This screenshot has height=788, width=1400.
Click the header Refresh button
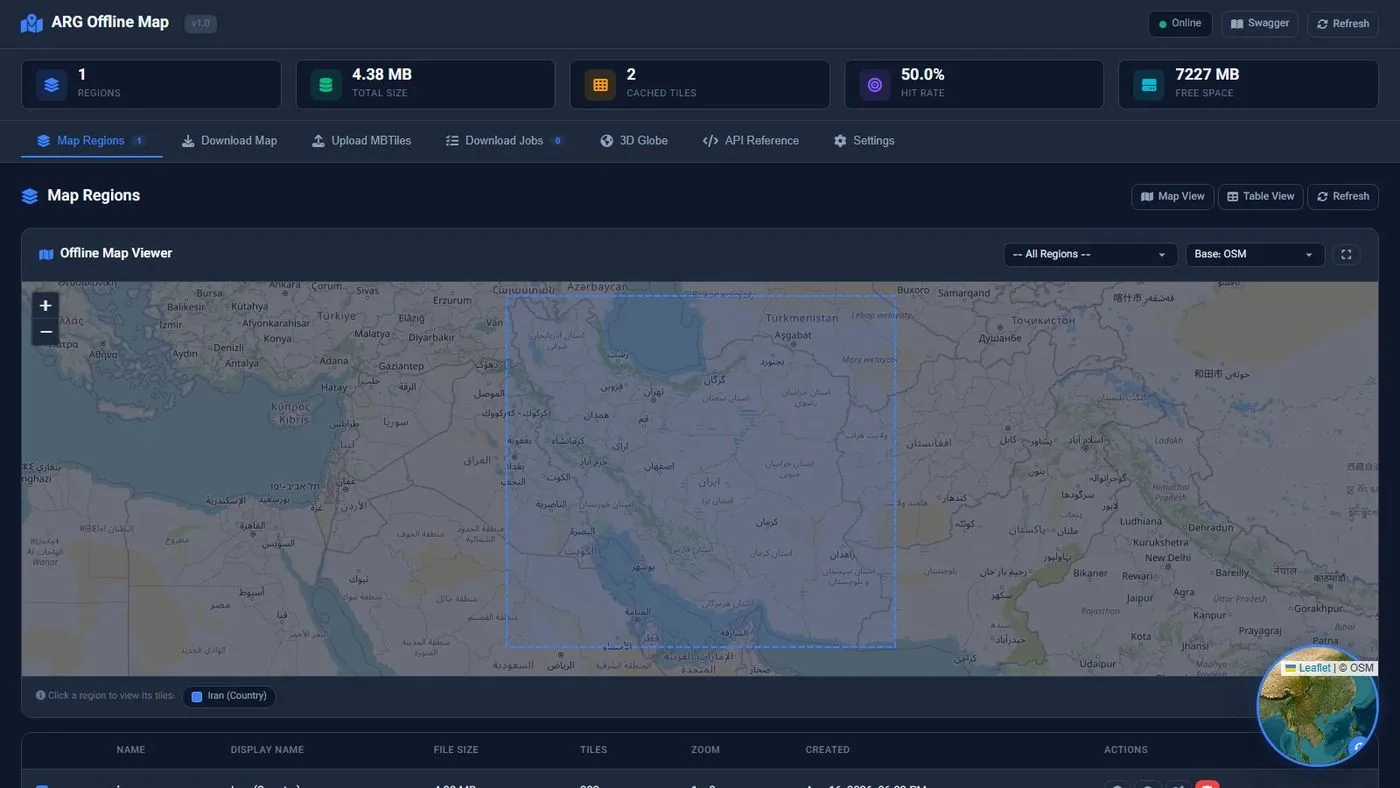(x=1343, y=24)
